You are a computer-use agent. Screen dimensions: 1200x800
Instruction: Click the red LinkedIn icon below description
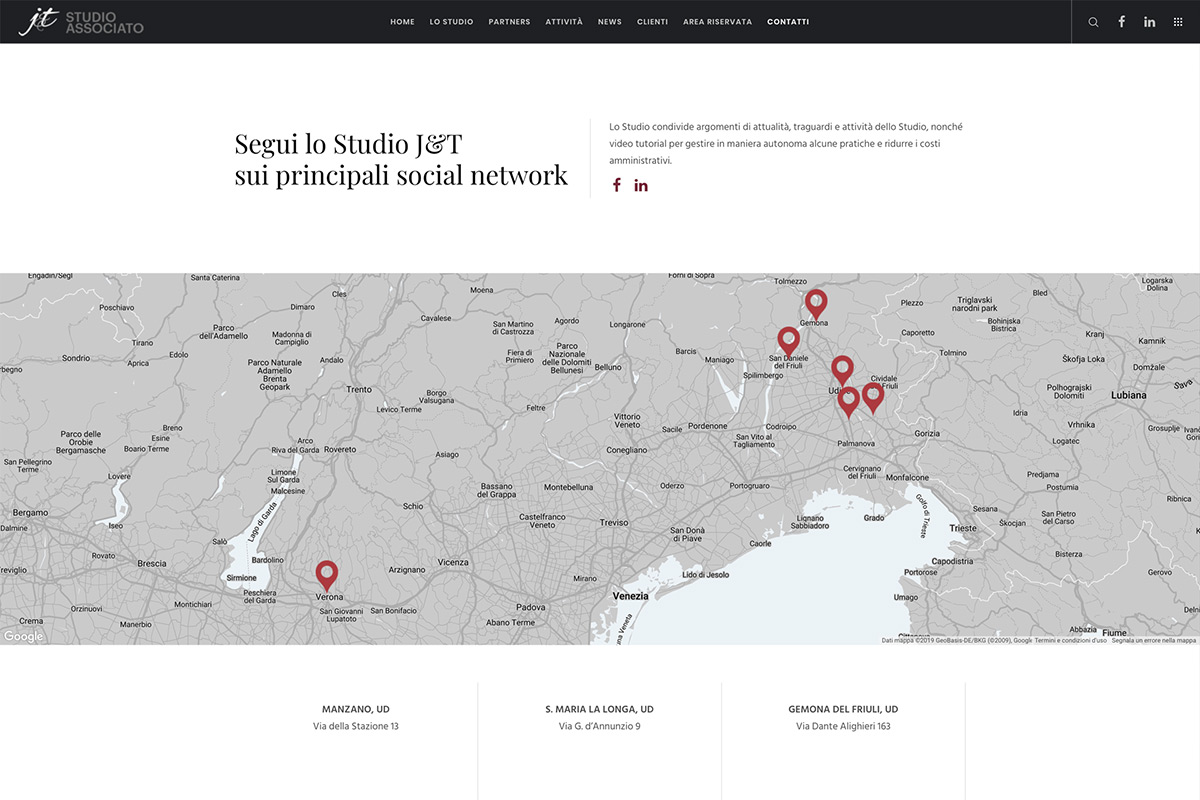[641, 185]
